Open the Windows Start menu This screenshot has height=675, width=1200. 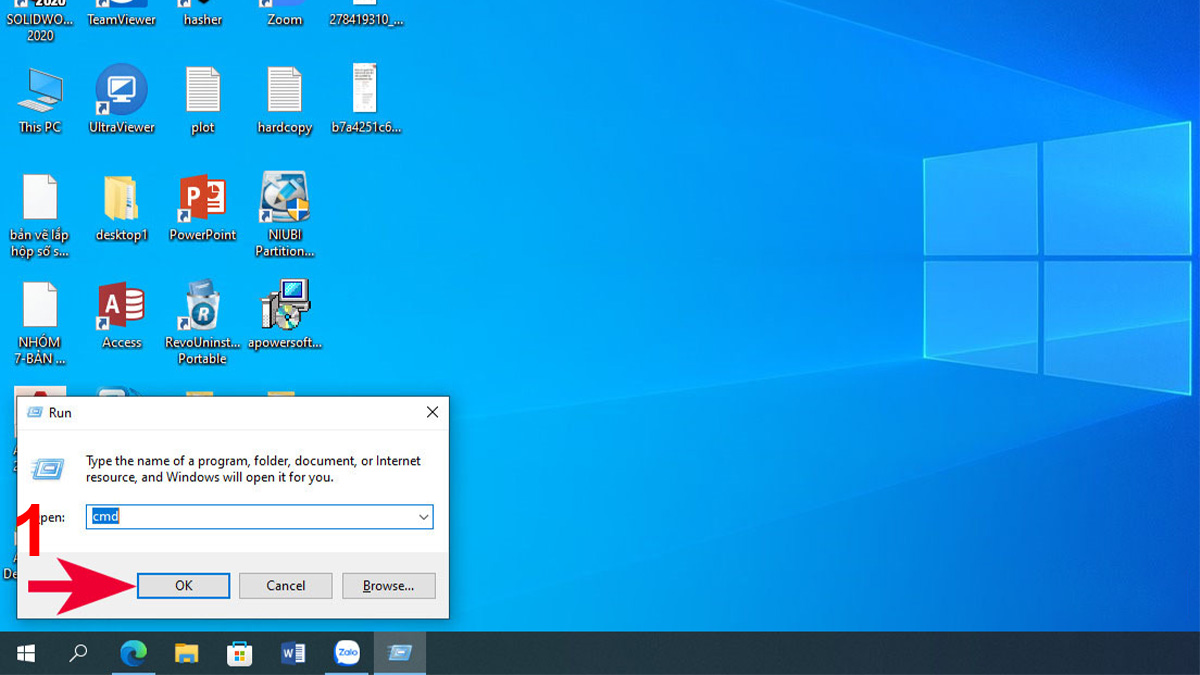coord(26,654)
